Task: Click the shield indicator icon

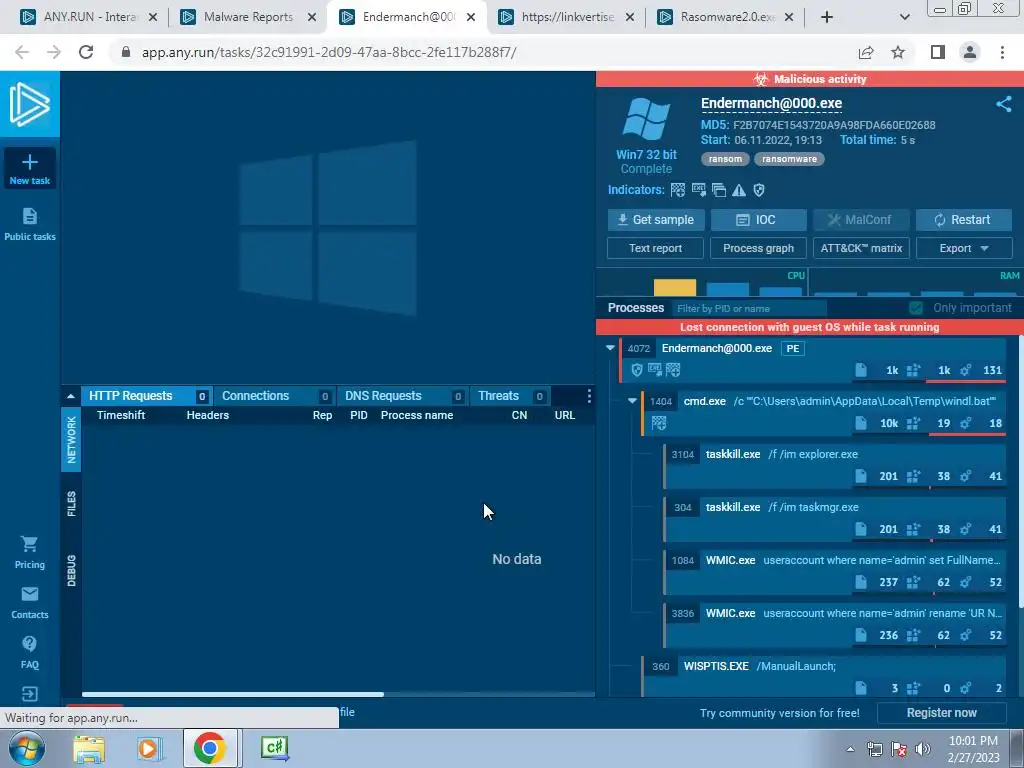Action: (759, 190)
